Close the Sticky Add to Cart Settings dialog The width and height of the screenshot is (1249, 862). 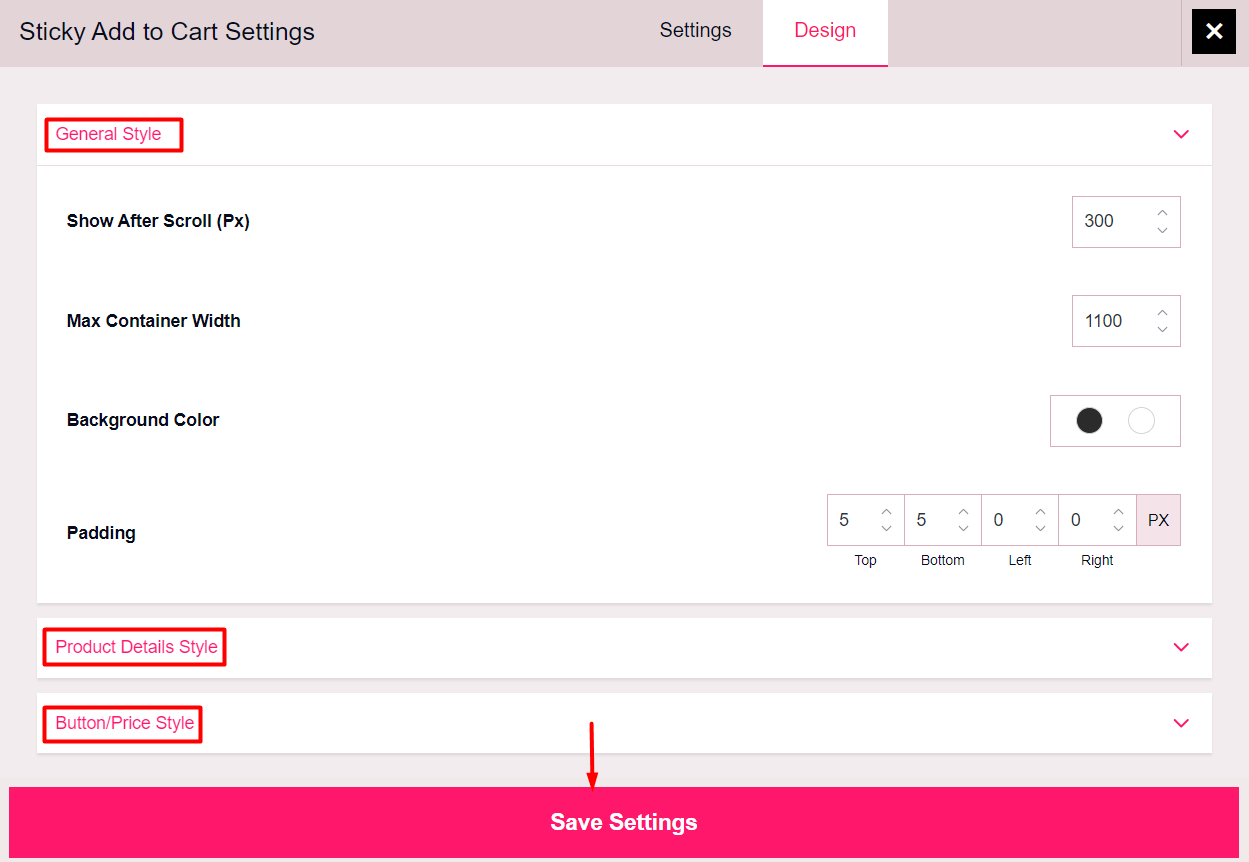(1213, 31)
